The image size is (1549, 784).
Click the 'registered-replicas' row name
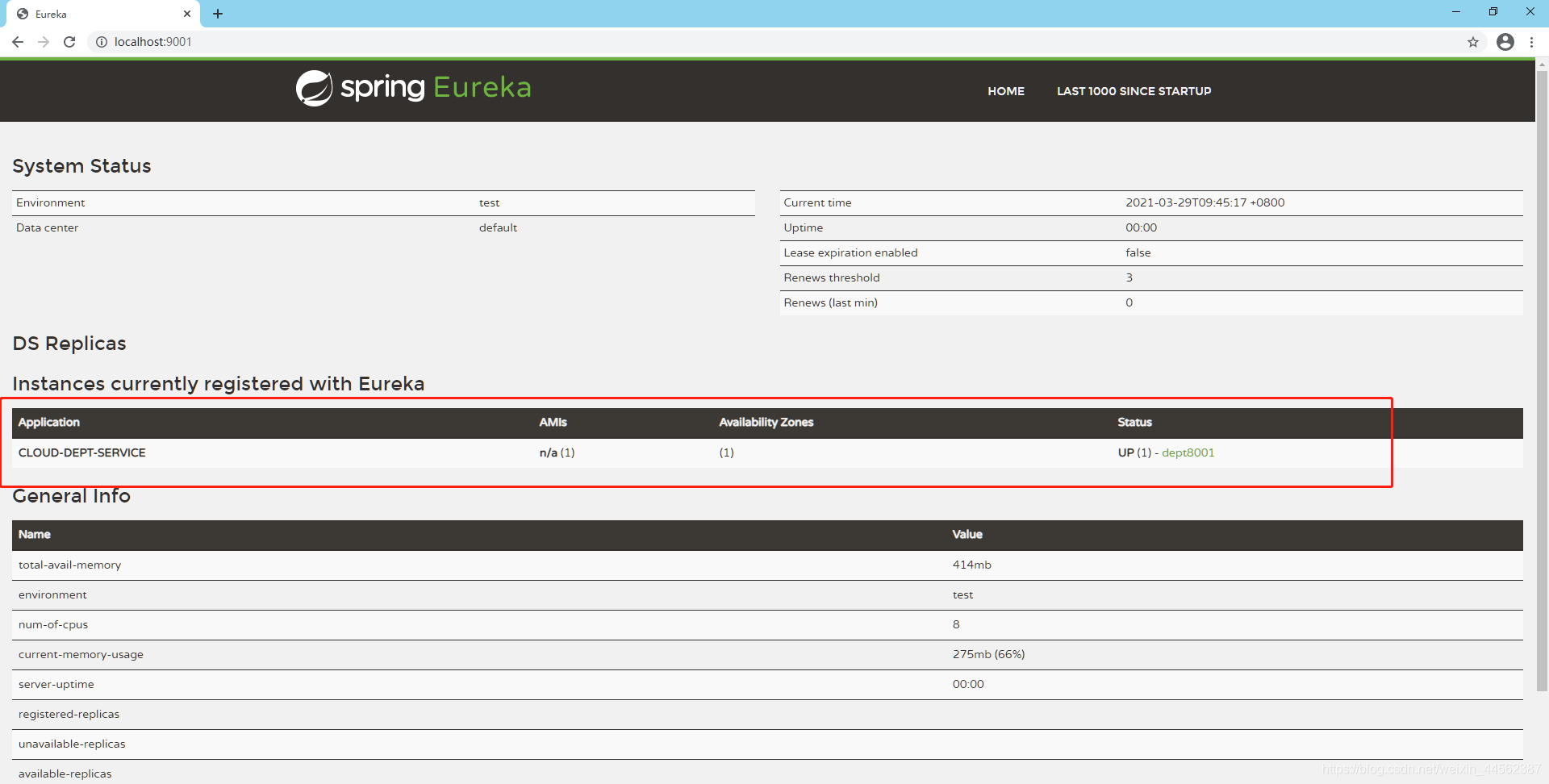(69, 714)
